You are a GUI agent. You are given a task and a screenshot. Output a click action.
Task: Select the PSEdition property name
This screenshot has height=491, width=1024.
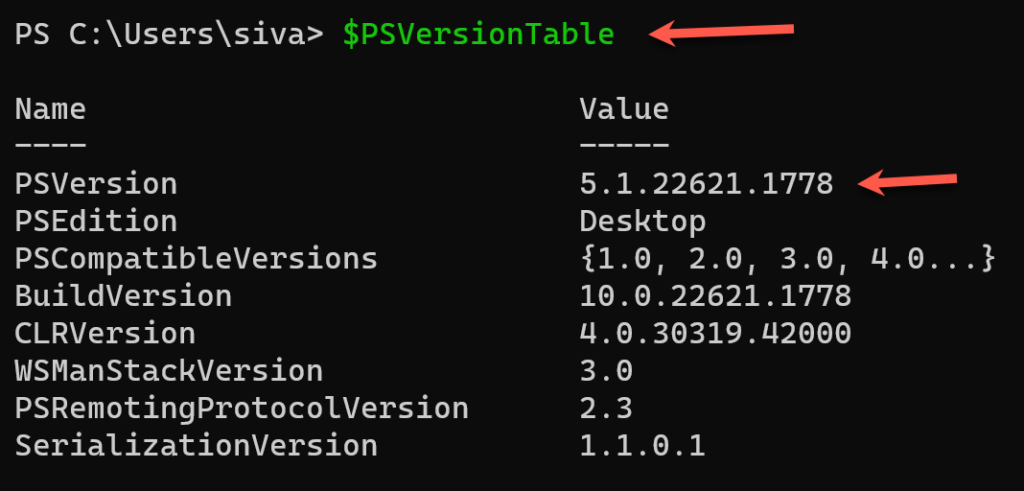click(96, 221)
